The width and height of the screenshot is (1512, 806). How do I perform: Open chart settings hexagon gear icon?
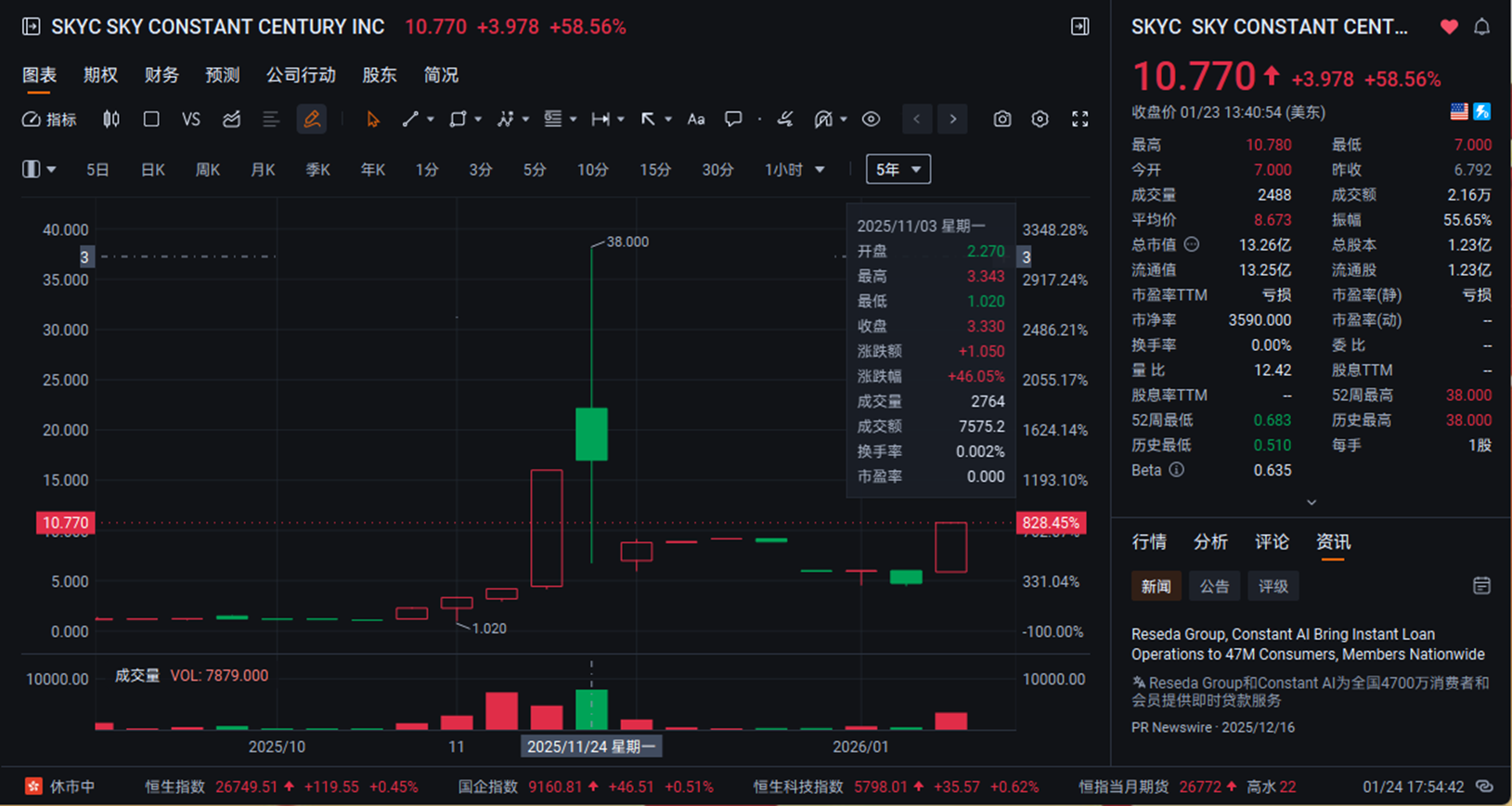click(1040, 119)
